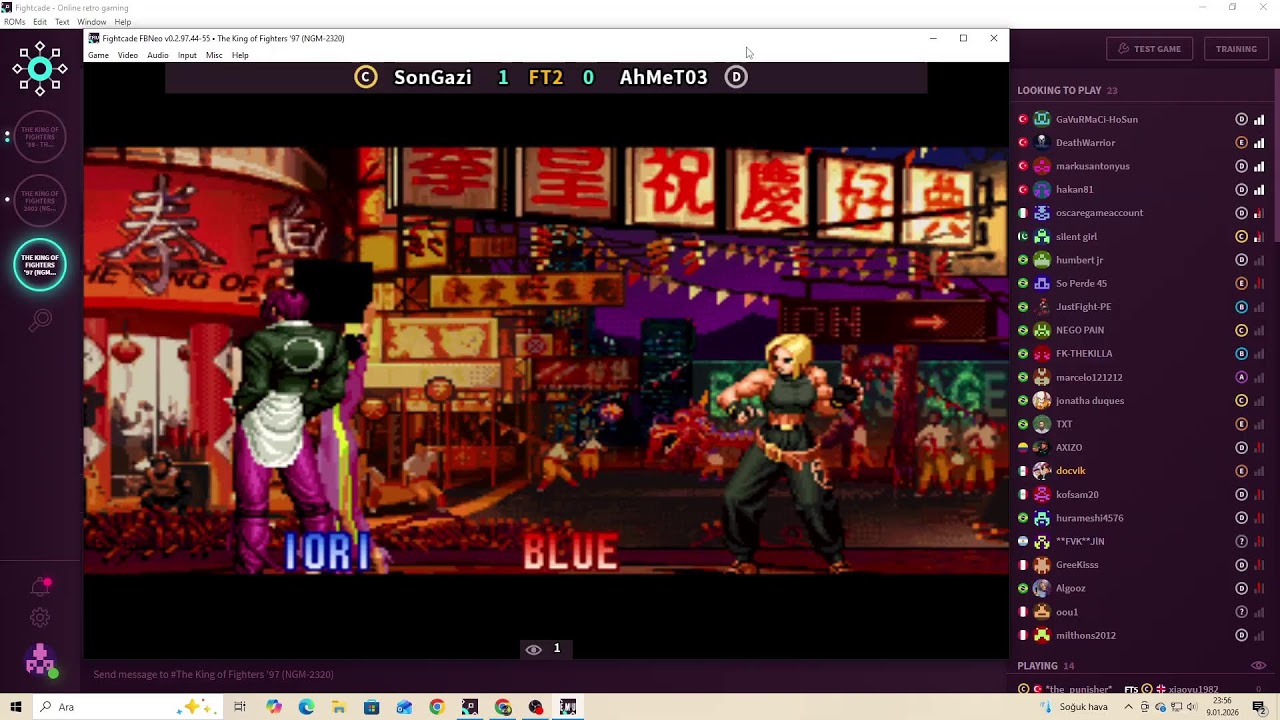Open the Game menu in FBNeo
Screen dimensions: 1280x720
click(x=98, y=55)
